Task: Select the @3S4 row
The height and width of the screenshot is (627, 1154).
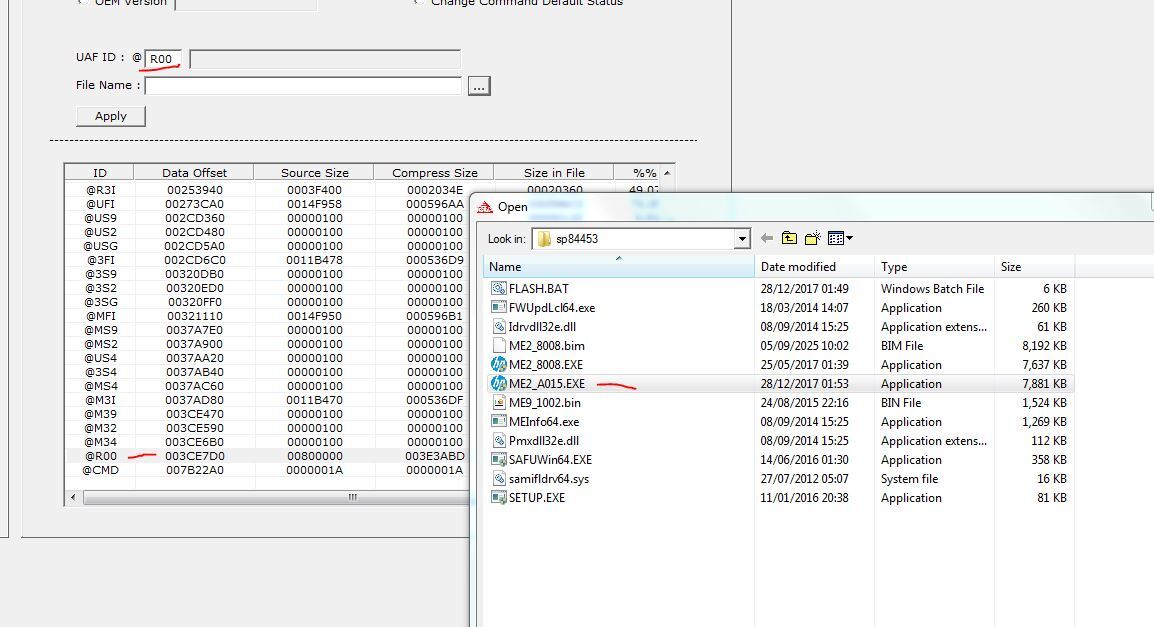Action: (x=268, y=372)
